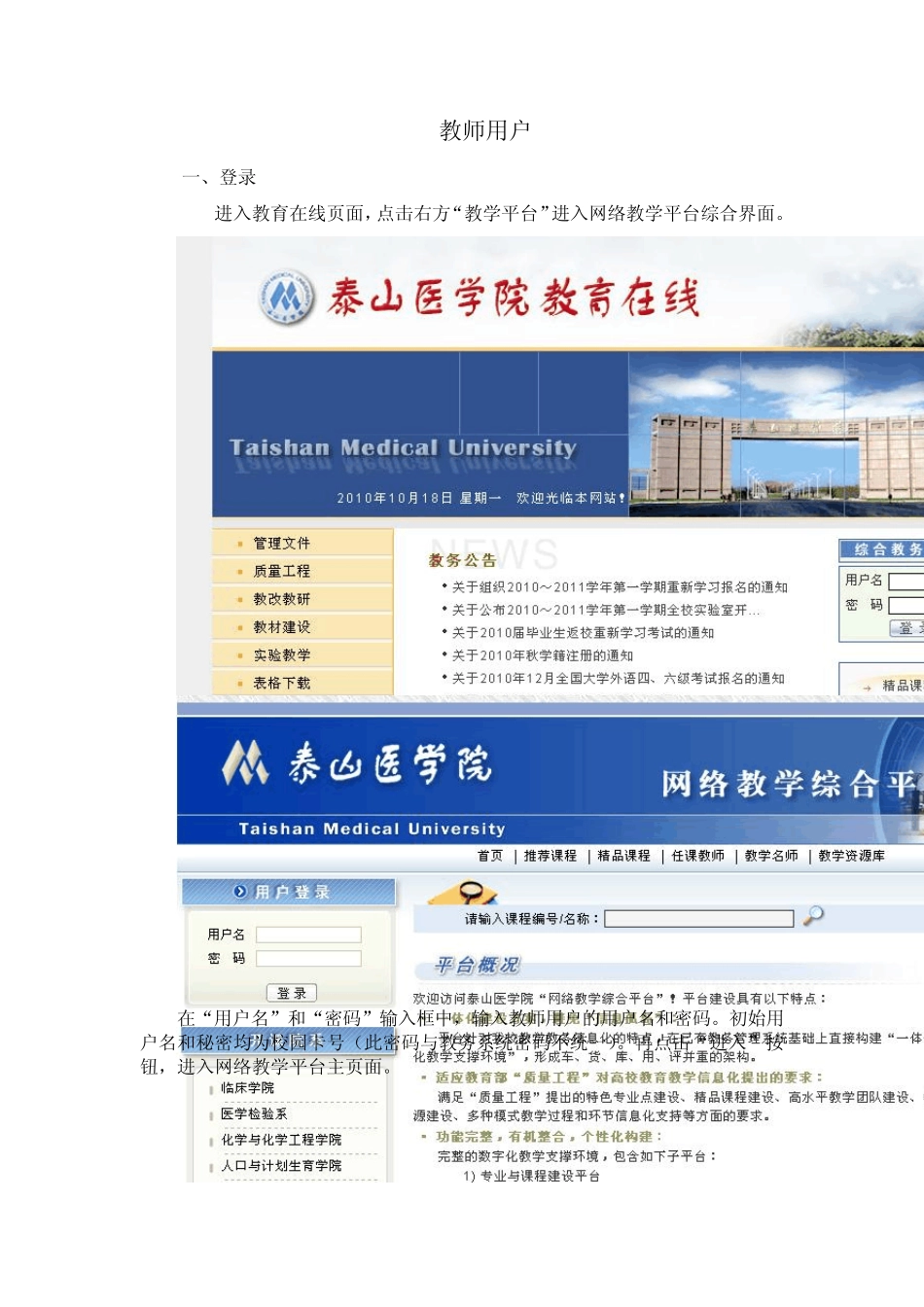Click the 教师用户 document title
Screen dimensions: 924x1307
click(484, 130)
